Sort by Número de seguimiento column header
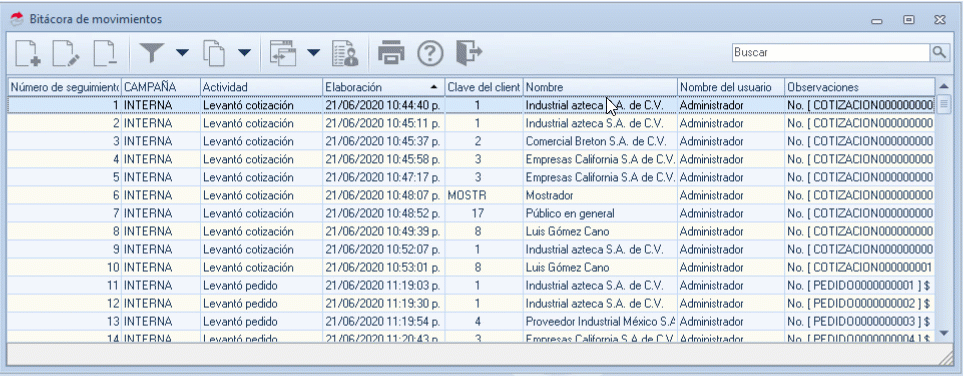Viewport: 964px width, 376px height. (65, 87)
